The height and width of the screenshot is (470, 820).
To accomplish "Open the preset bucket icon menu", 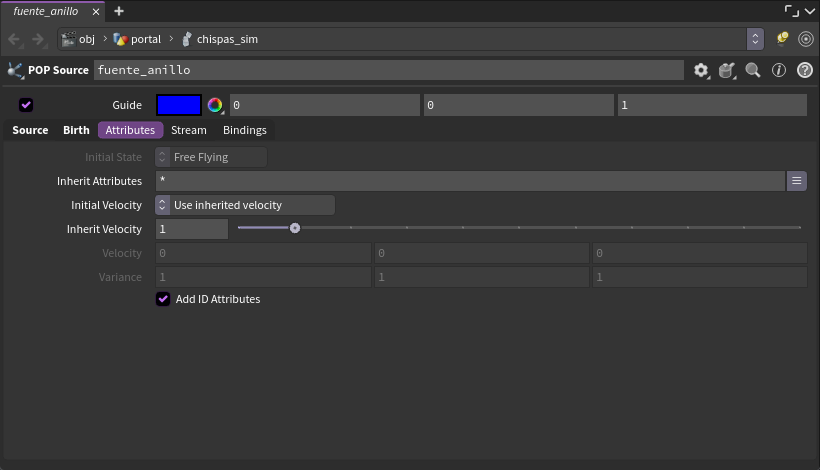I will coord(727,70).
